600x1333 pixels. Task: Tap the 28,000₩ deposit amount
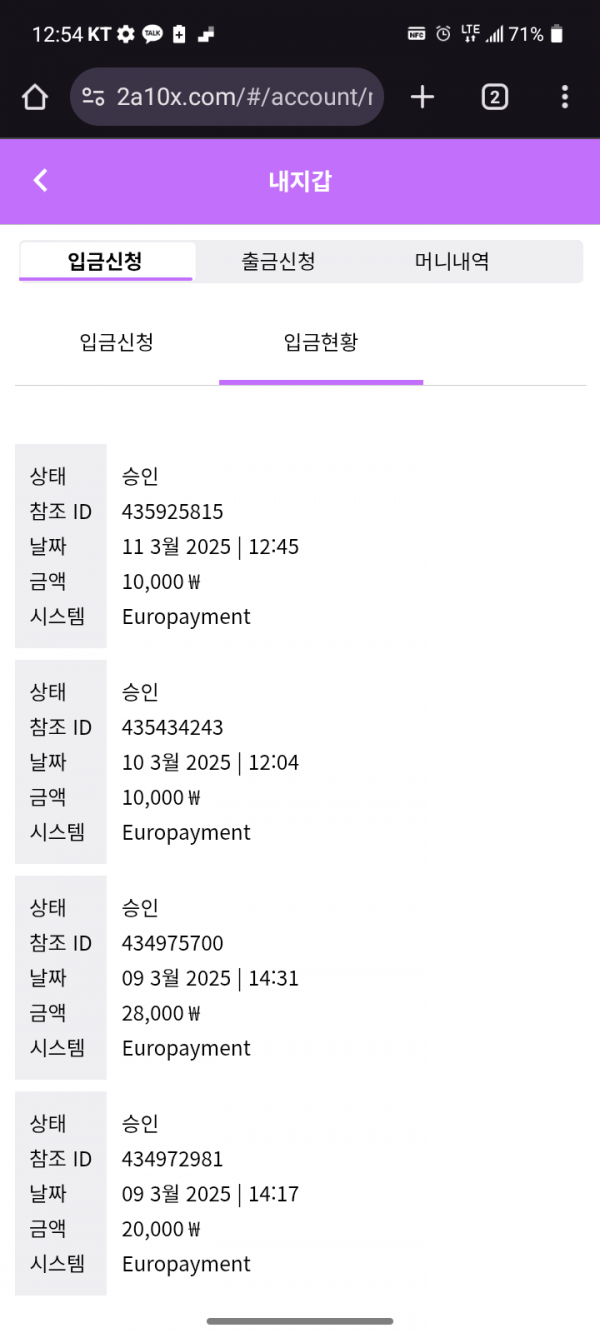(x=161, y=1013)
